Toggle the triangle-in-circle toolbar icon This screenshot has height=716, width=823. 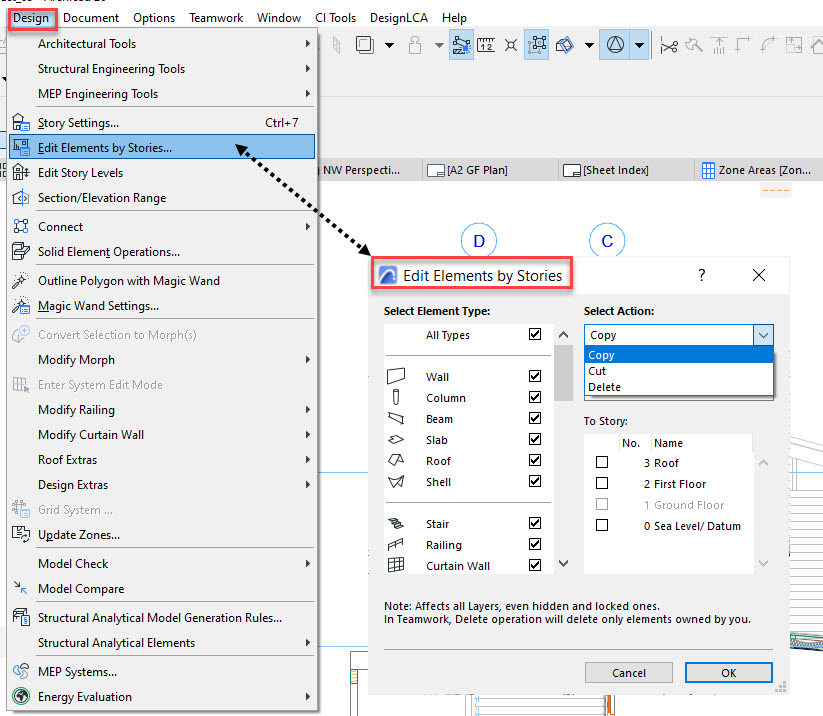coord(615,45)
